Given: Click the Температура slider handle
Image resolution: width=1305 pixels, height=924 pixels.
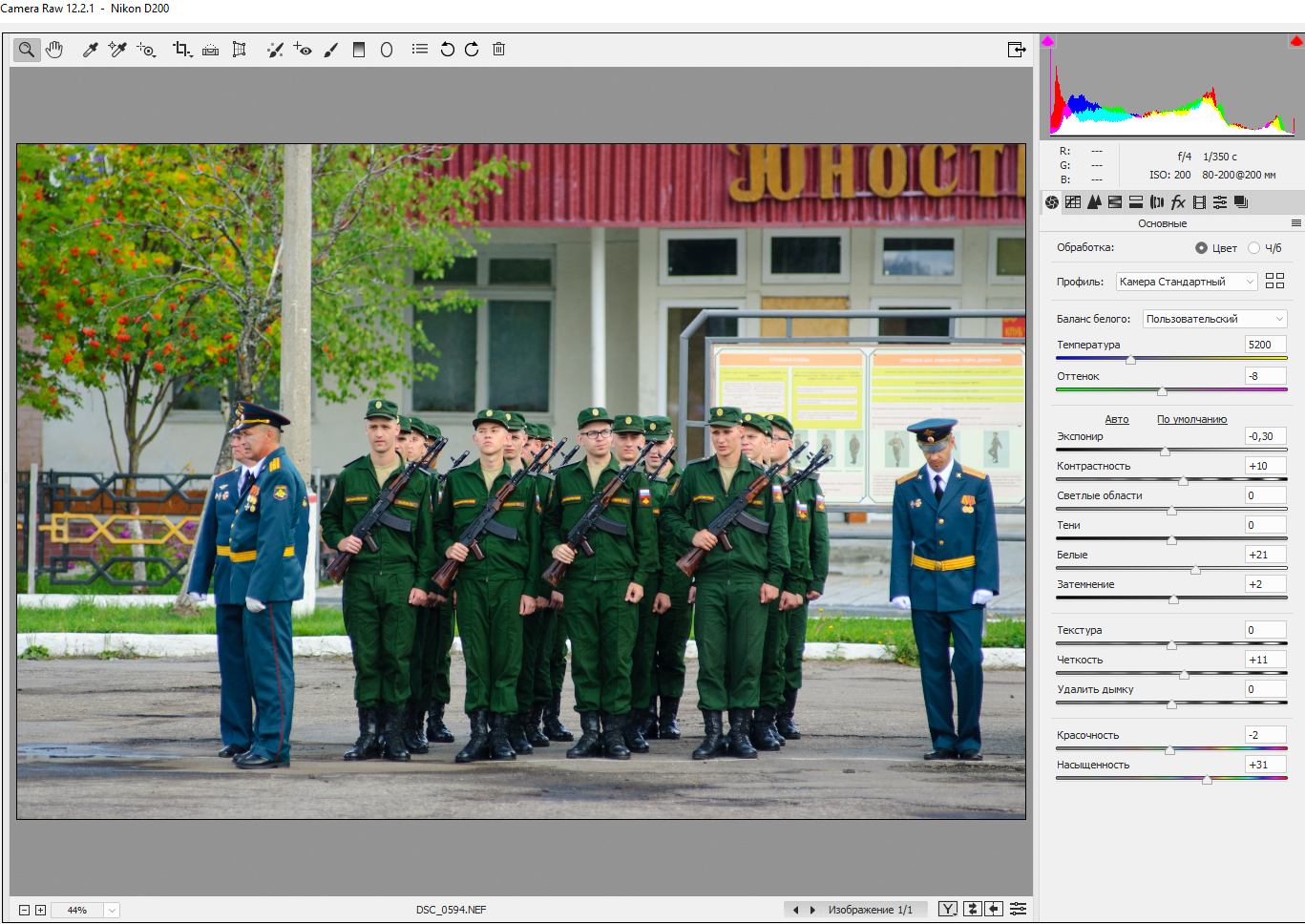Looking at the screenshot, I should [x=1130, y=360].
